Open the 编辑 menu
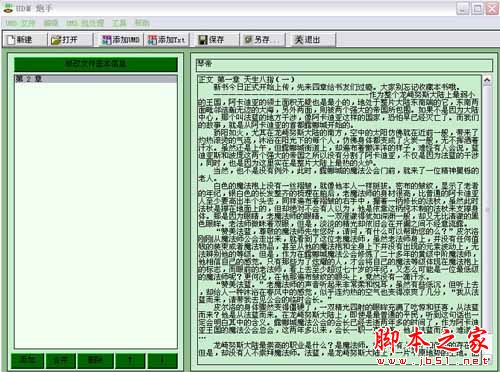Image resolution: width=500 pixels, height=372 pixels. pos(51,23)
